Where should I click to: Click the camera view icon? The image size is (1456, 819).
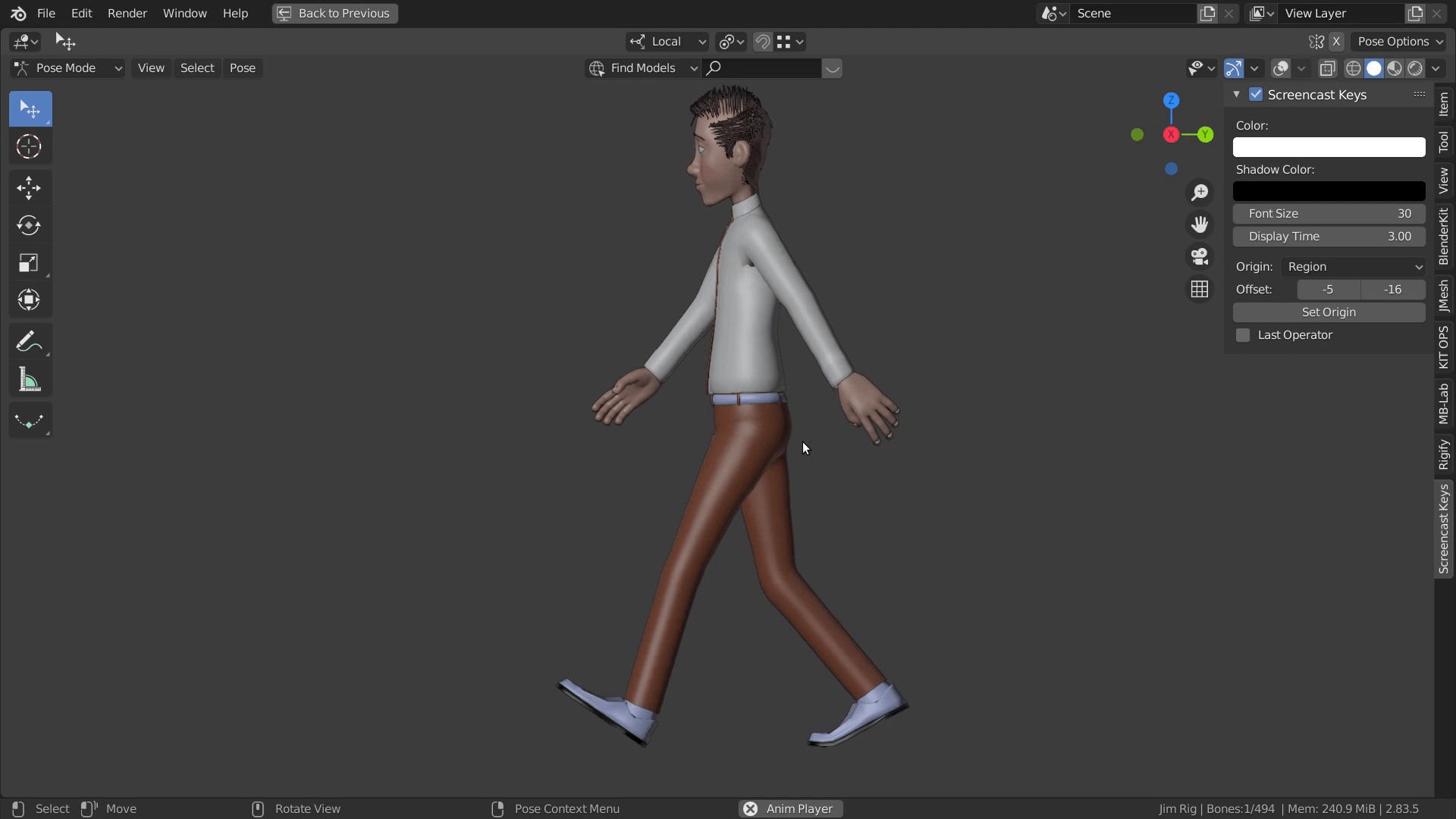1199,256
